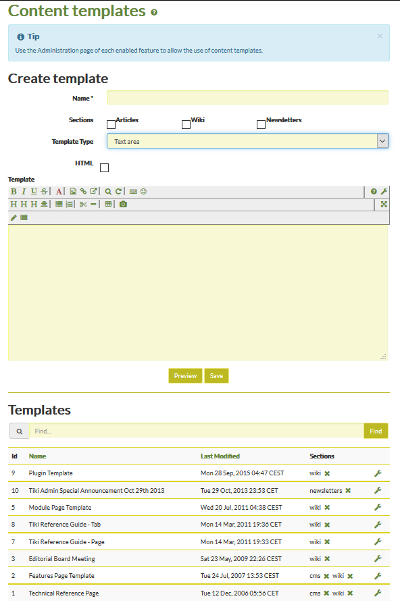Click the find magnifier toolbar icon
Viewport: 400px width, 609px height.
point(108,191)
